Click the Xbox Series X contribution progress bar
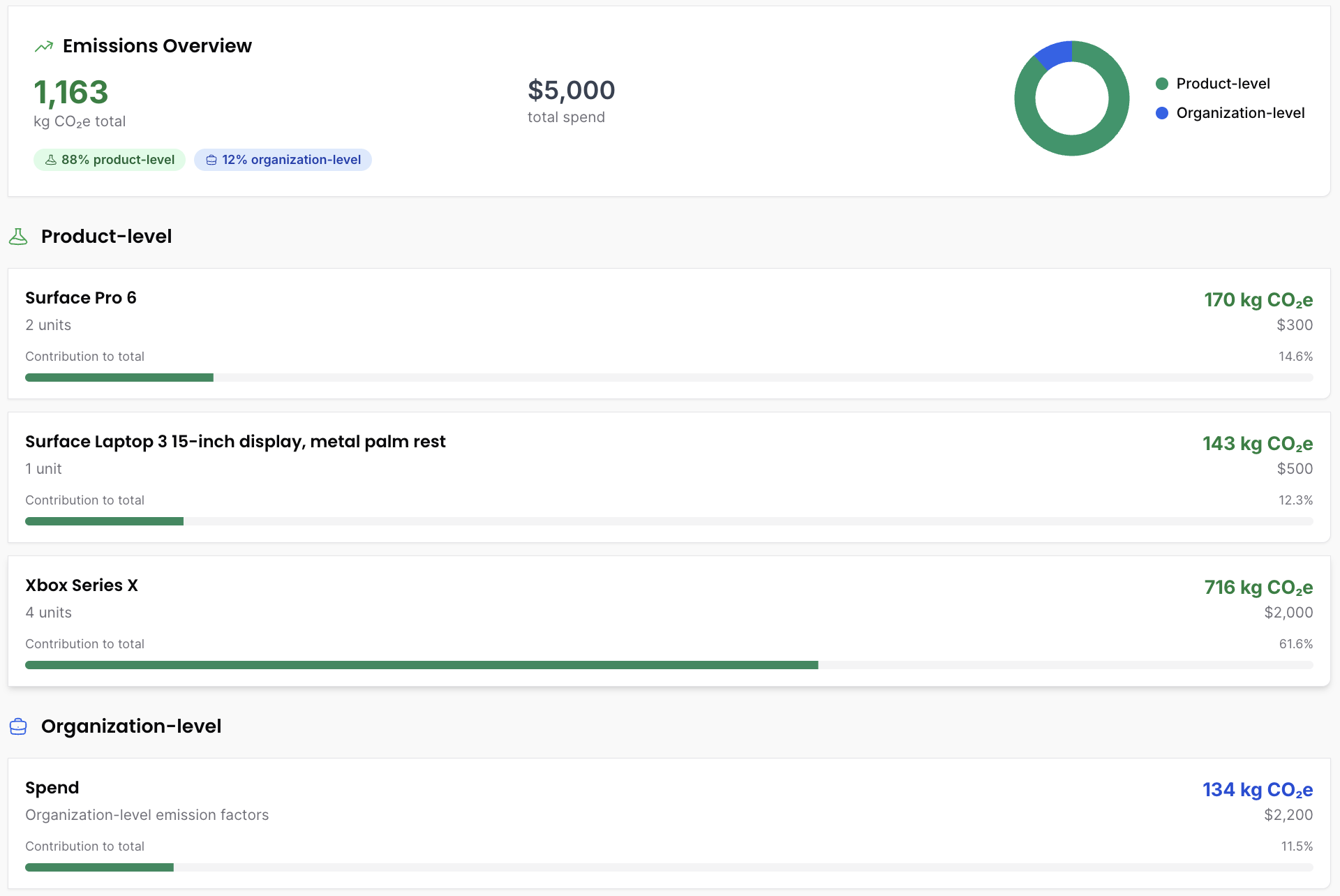1340x896 pixels. pyautogui.click(x=669, y=665)
